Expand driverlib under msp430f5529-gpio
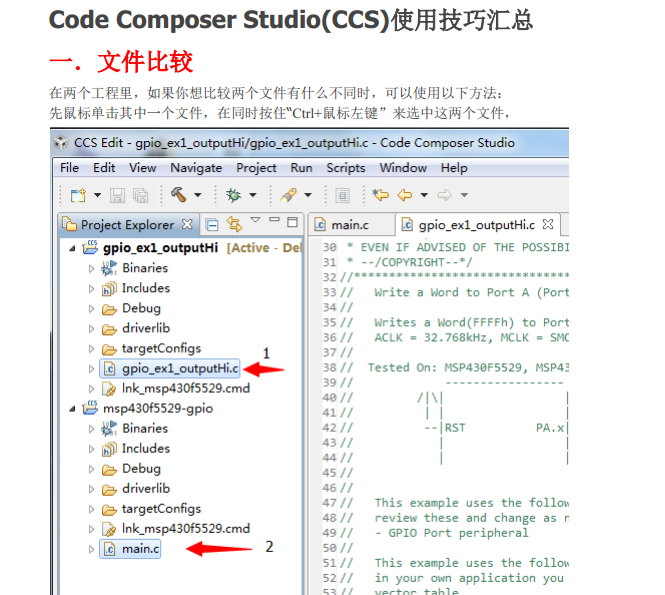The height and width of the screenshot is (595, 665). click(91, 489)
